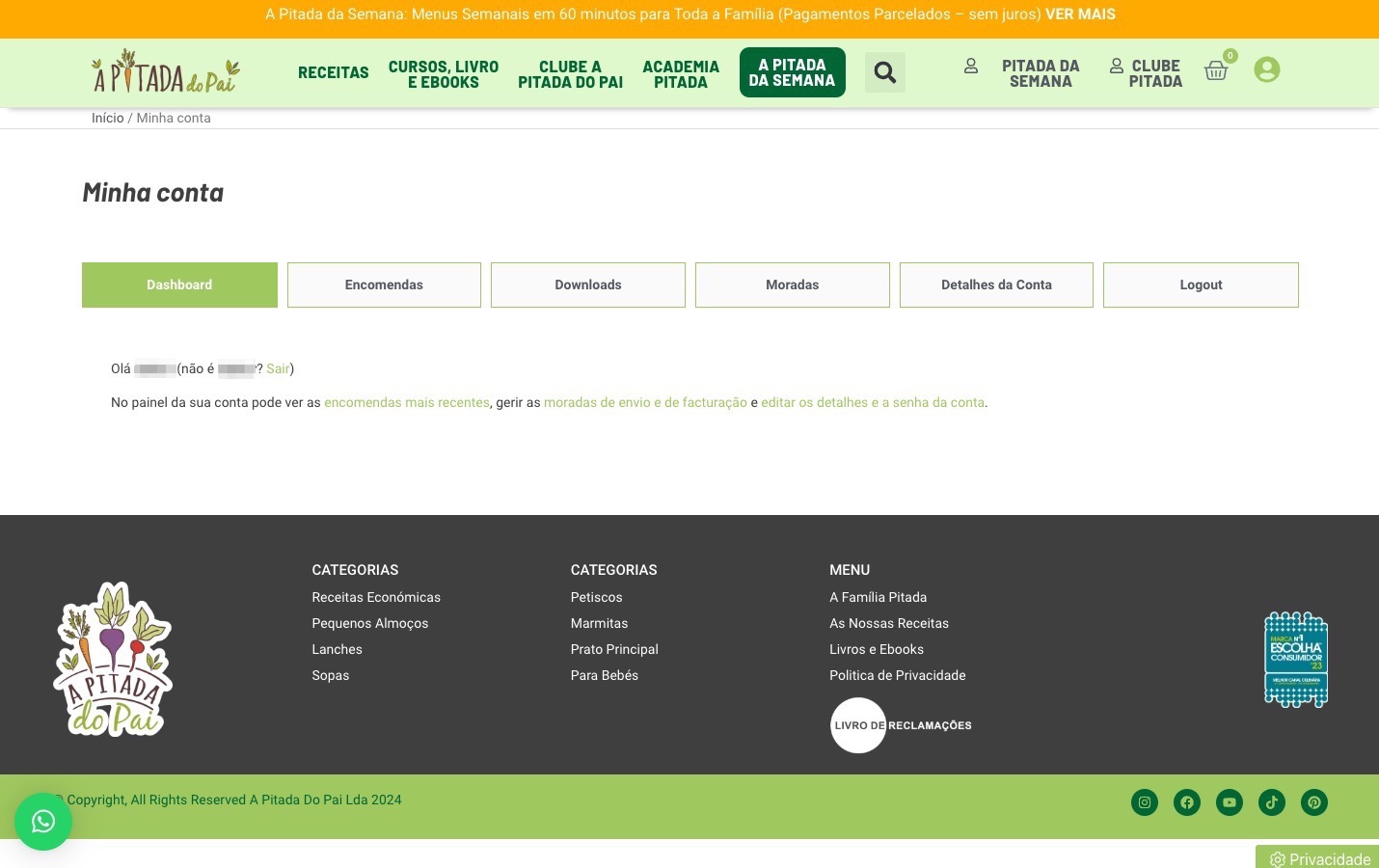Image resolution: width=1379 pixels, height=868 pixels.
Task: Open the shopping cart basket icon
Action: 1216,70
